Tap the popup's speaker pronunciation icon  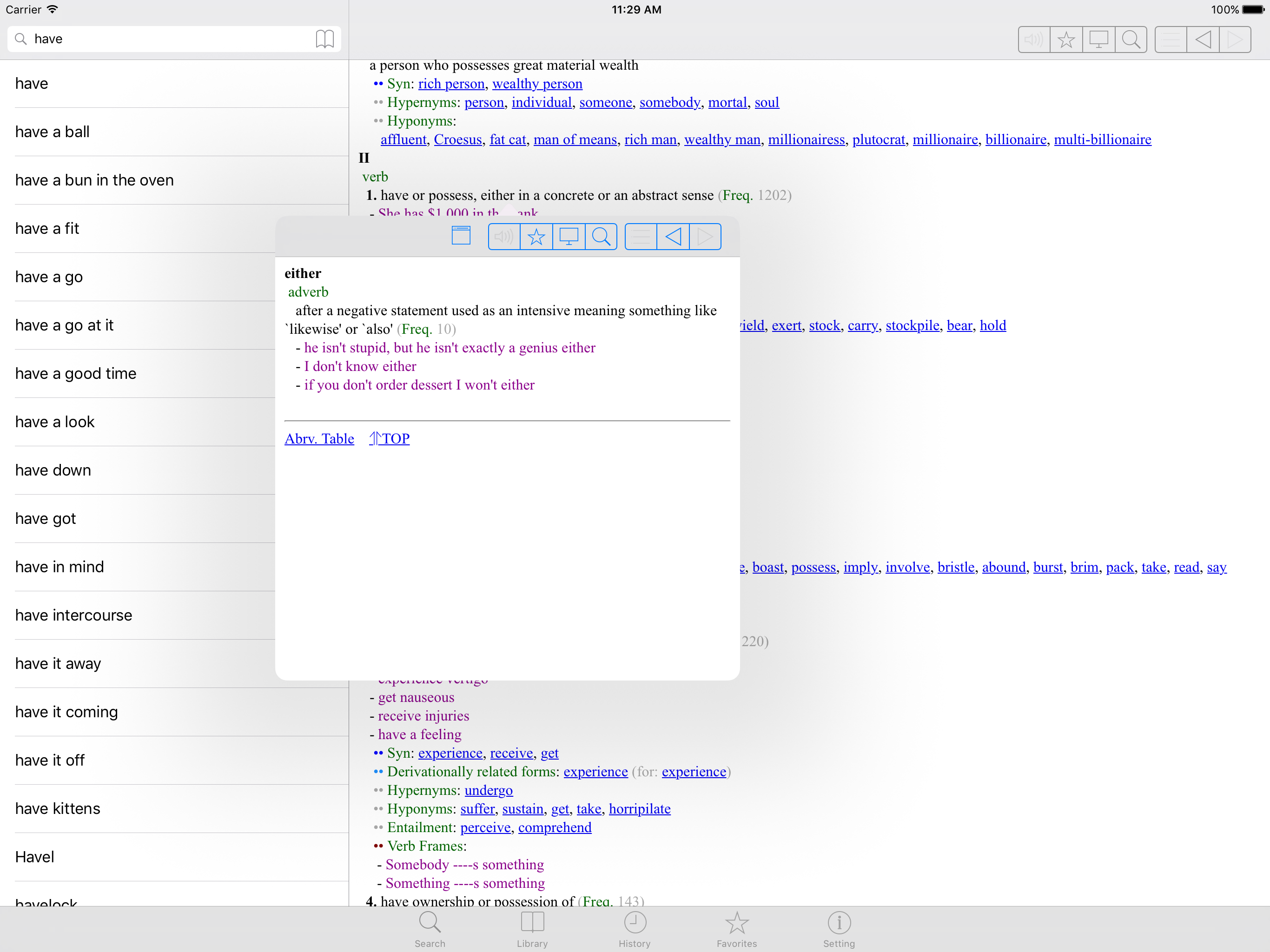(x=503, y=237)
